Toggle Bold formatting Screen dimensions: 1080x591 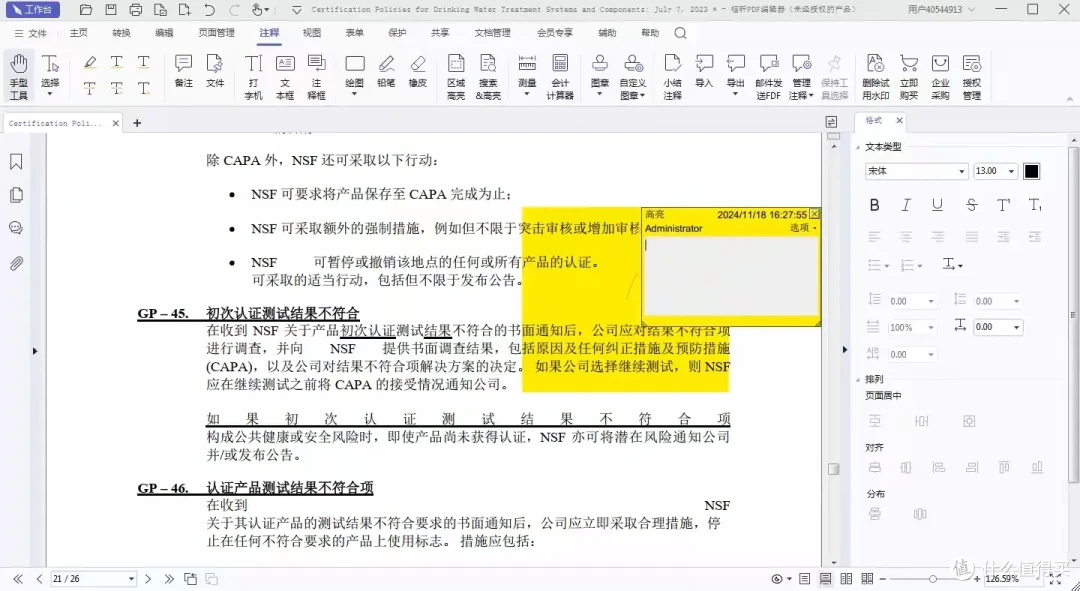click(874, 205)
